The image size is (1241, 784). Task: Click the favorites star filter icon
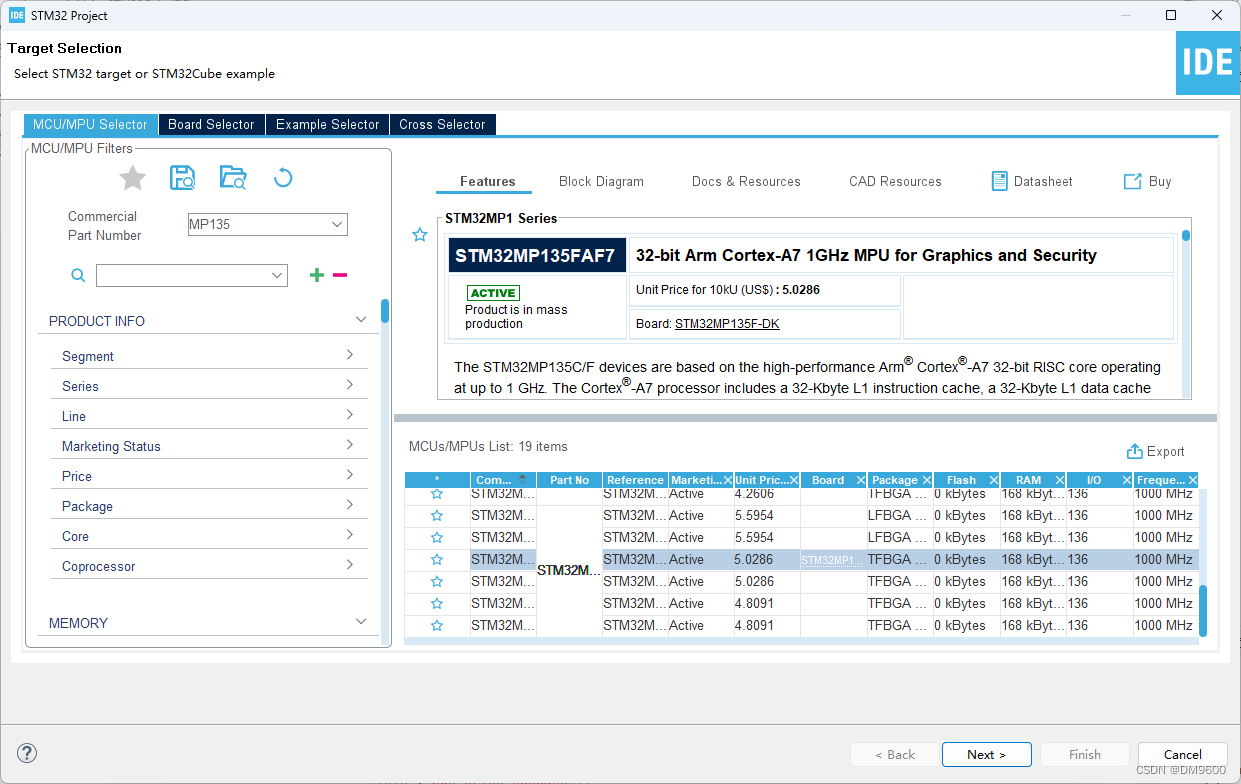pos(133,178)
